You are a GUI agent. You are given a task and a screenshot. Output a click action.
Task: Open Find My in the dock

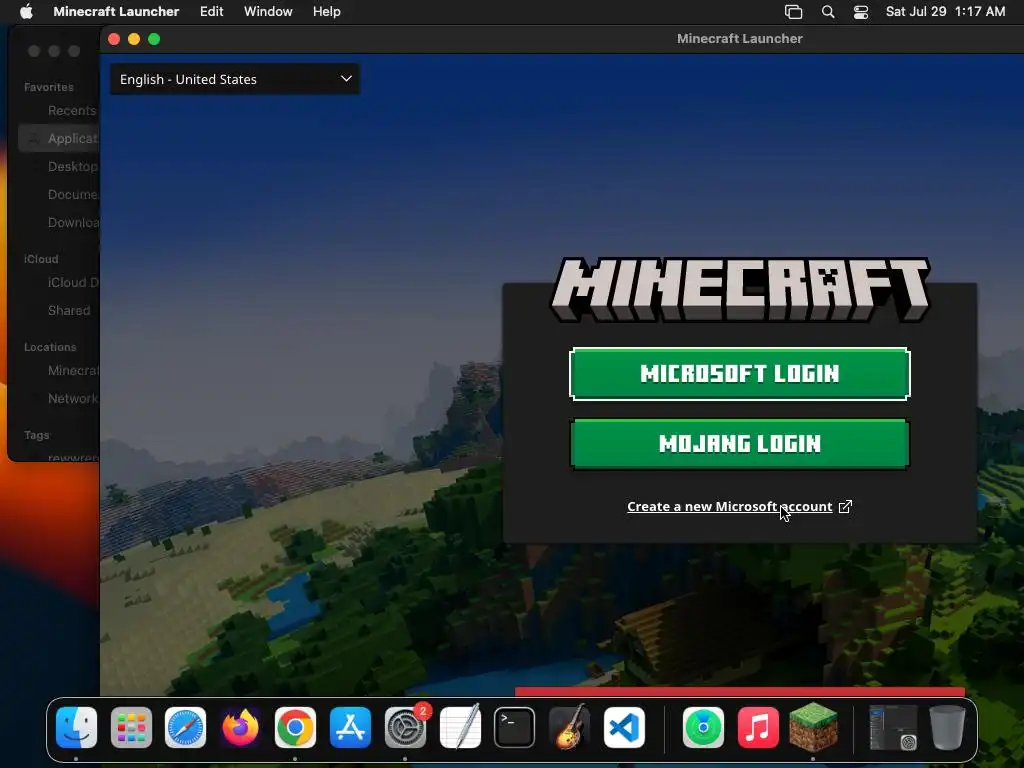click(703, 728)
